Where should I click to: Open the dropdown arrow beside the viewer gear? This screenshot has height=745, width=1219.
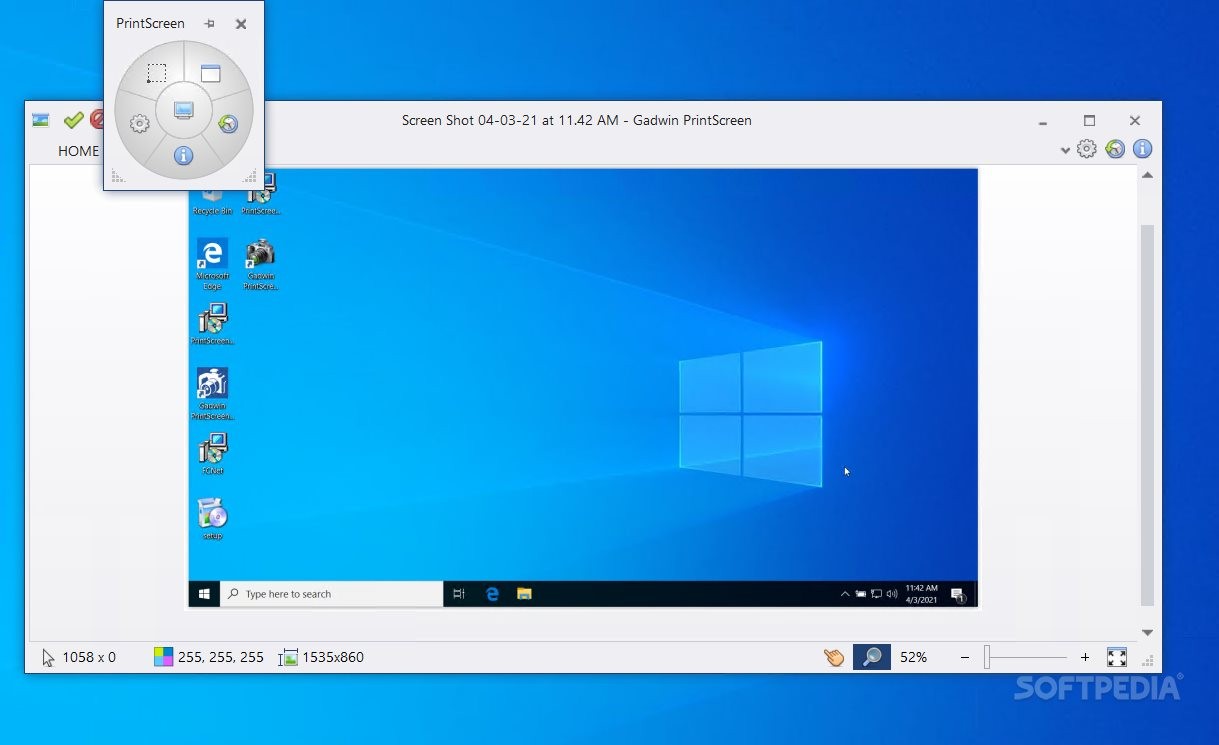click(1065, 150)
